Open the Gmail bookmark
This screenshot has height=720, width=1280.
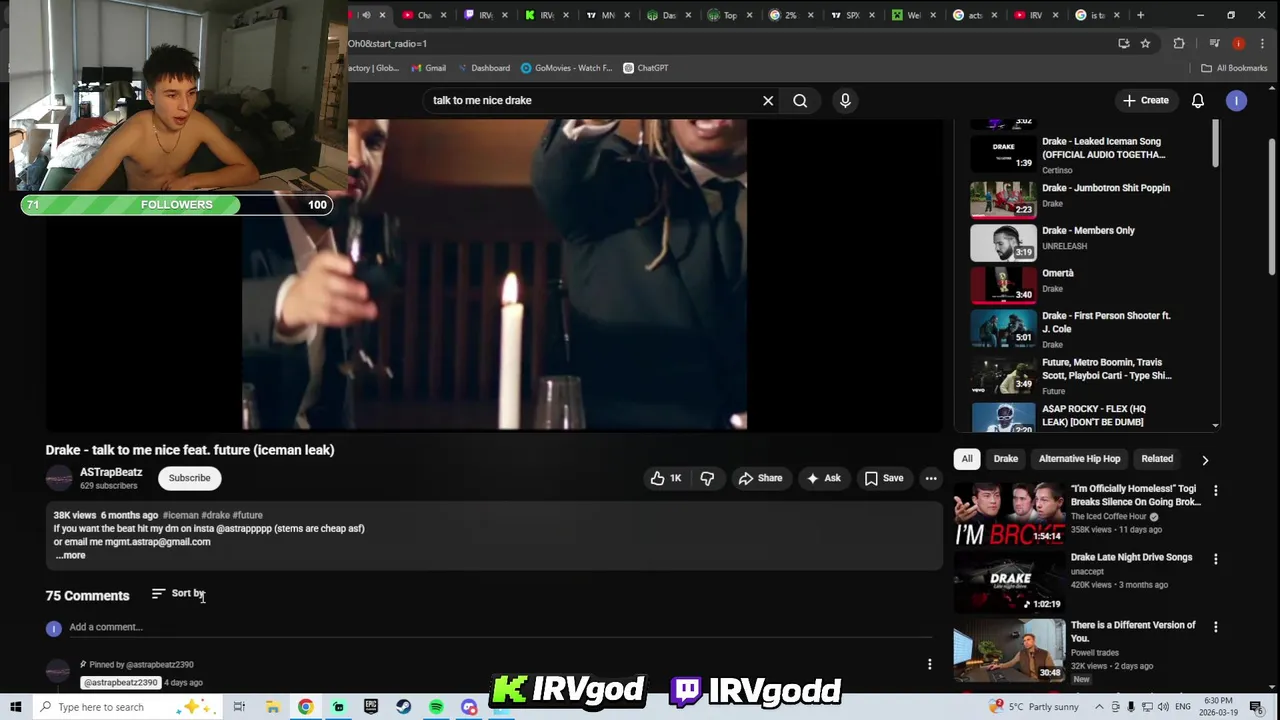[429, 68]
